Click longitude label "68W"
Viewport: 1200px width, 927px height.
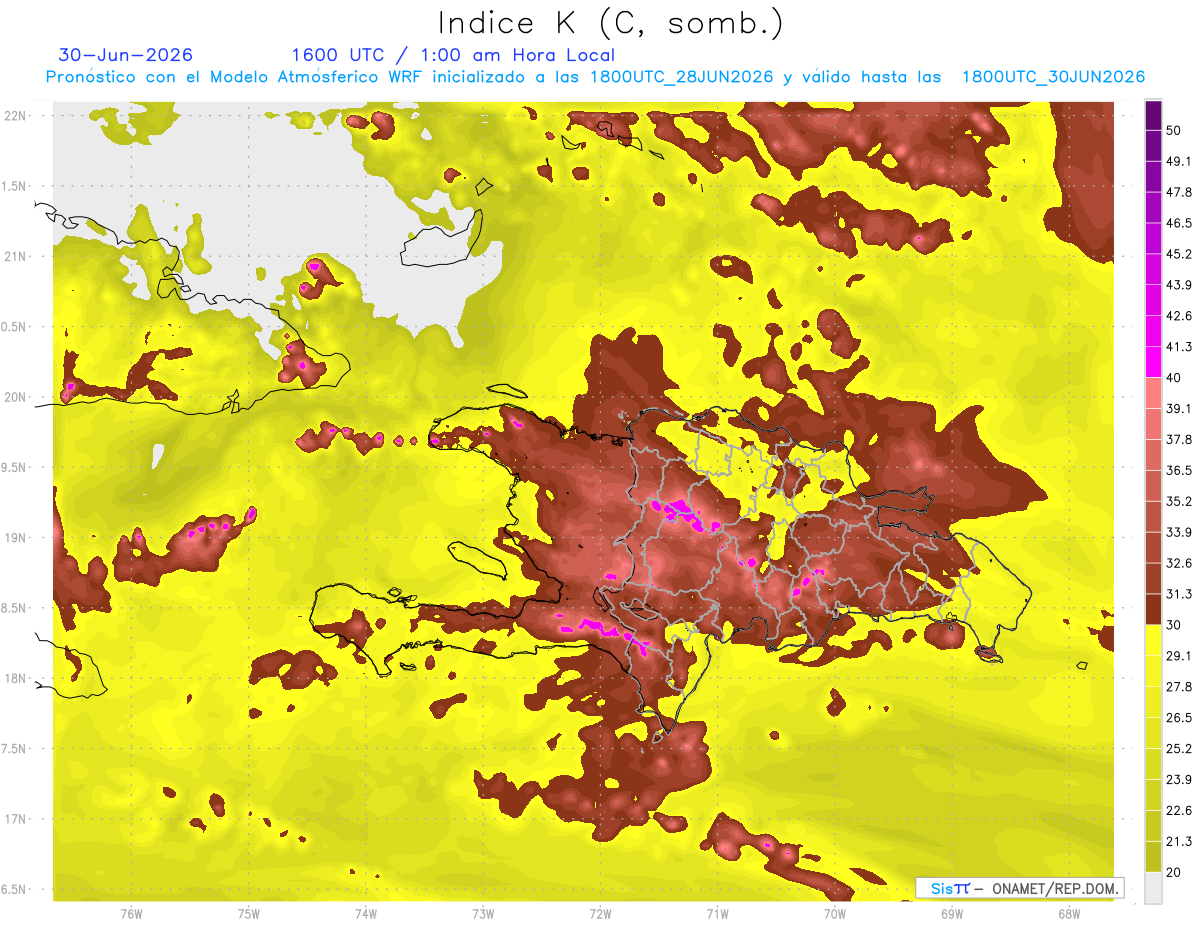pyautogui.click(x=1069, y=913)
